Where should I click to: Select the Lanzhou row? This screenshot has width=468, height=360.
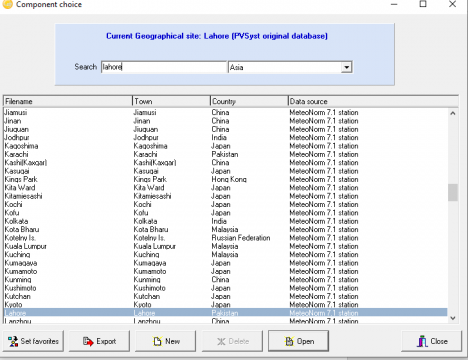point(225,321)
